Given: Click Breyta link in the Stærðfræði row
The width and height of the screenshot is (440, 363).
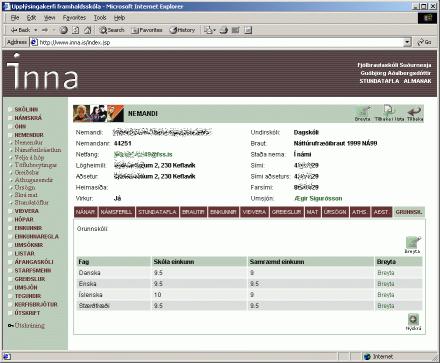Looking at the screenshot, I should (x=386, y=306).
